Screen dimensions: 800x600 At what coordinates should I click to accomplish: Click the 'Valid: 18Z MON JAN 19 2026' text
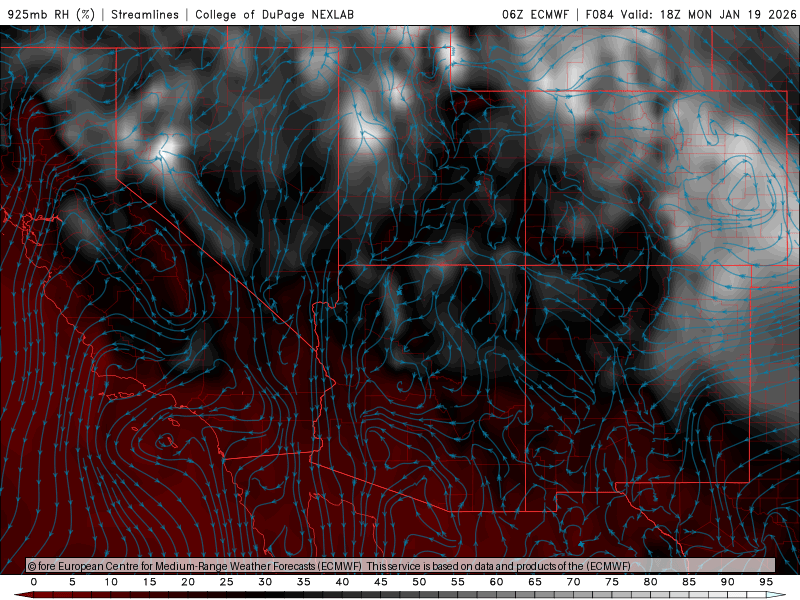click(708, 14)
